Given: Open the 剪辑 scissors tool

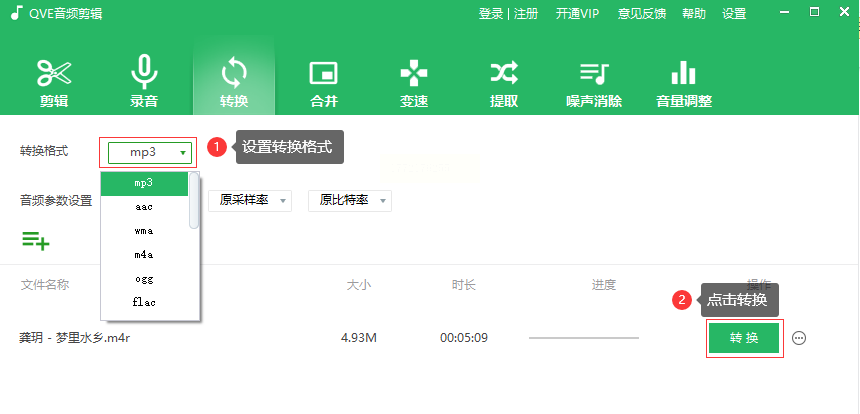Looking at the screenshot, I should tap(54, 84).
